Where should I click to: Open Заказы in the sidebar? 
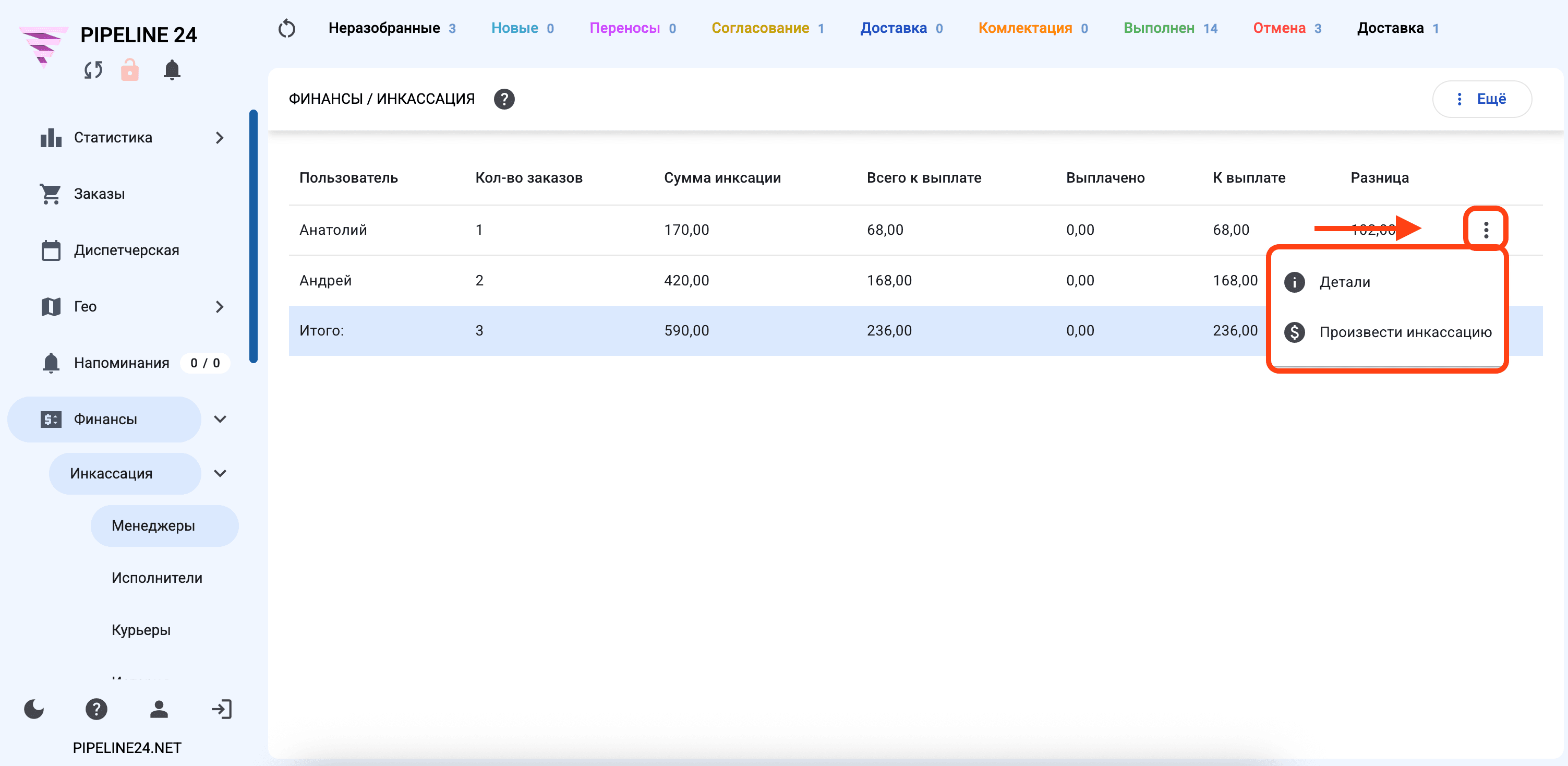(x=99, y=194)
